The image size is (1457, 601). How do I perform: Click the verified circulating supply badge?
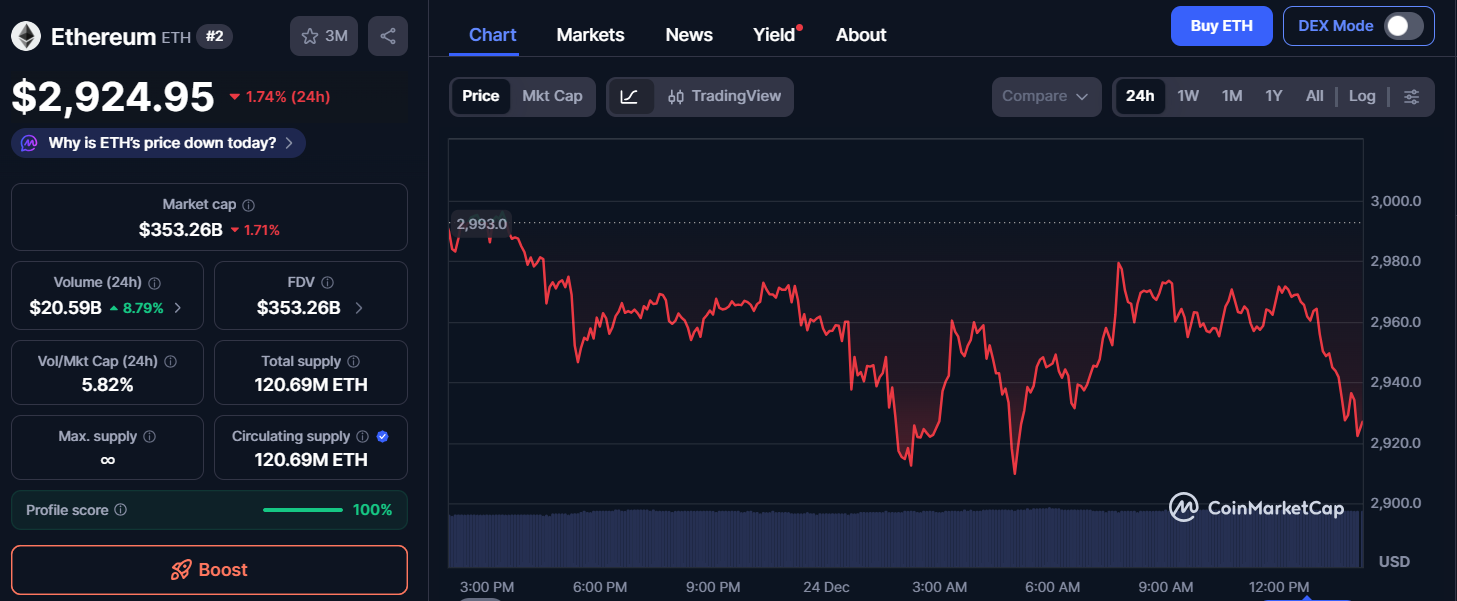coord(383,437)
